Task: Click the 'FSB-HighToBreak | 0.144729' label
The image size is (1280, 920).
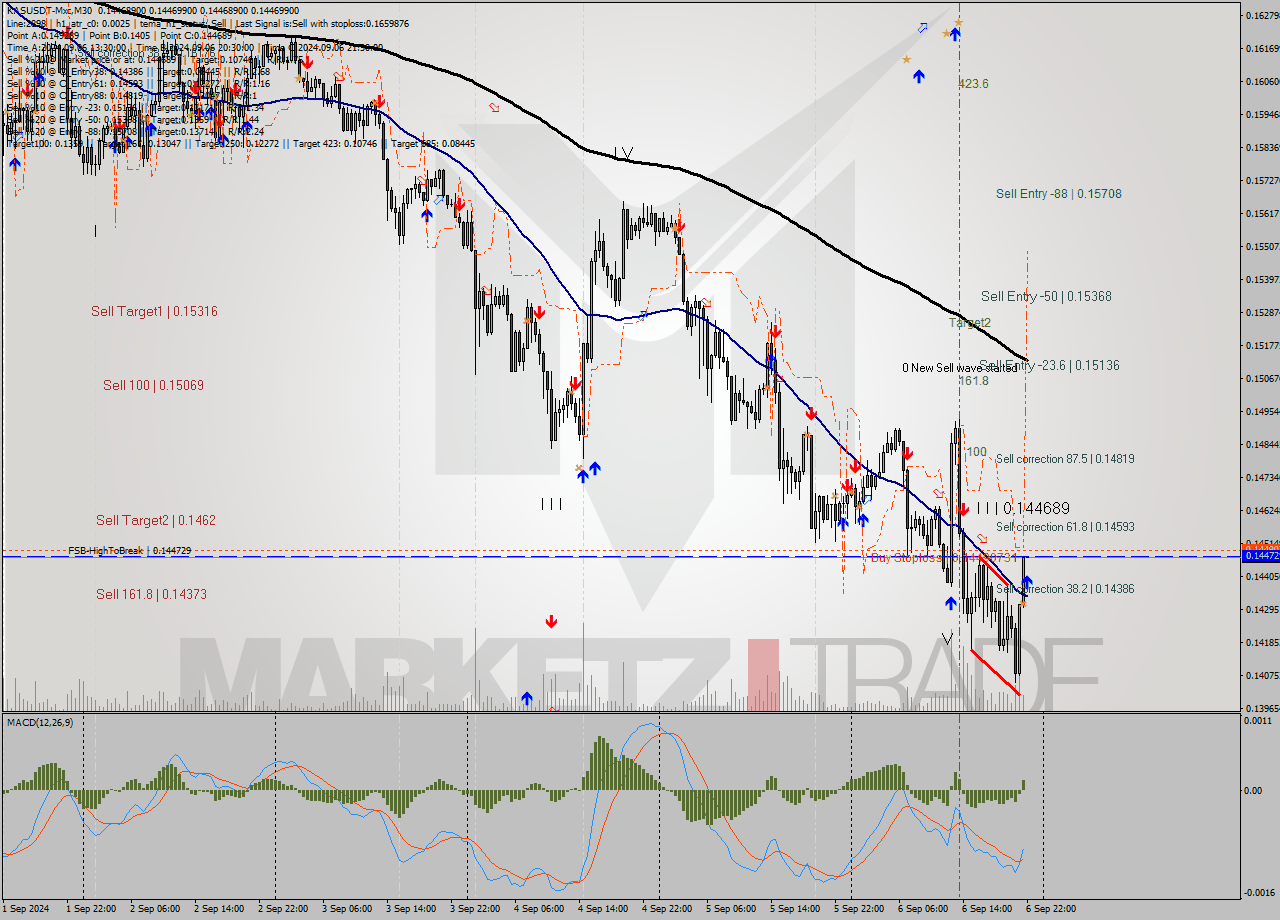Action: coord(130,550)
